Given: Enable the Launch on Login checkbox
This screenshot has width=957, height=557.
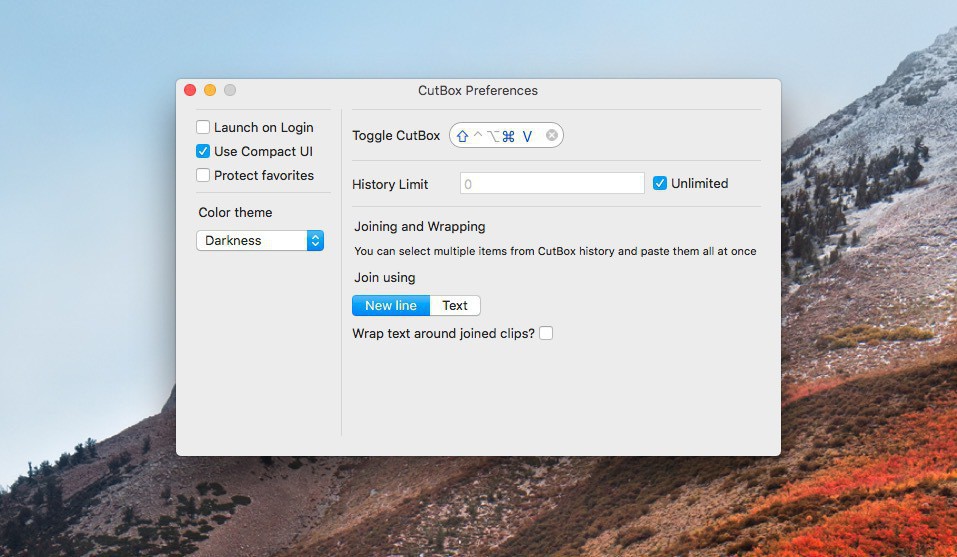Looking at the screenshot, I should click(x=203, y=127).
